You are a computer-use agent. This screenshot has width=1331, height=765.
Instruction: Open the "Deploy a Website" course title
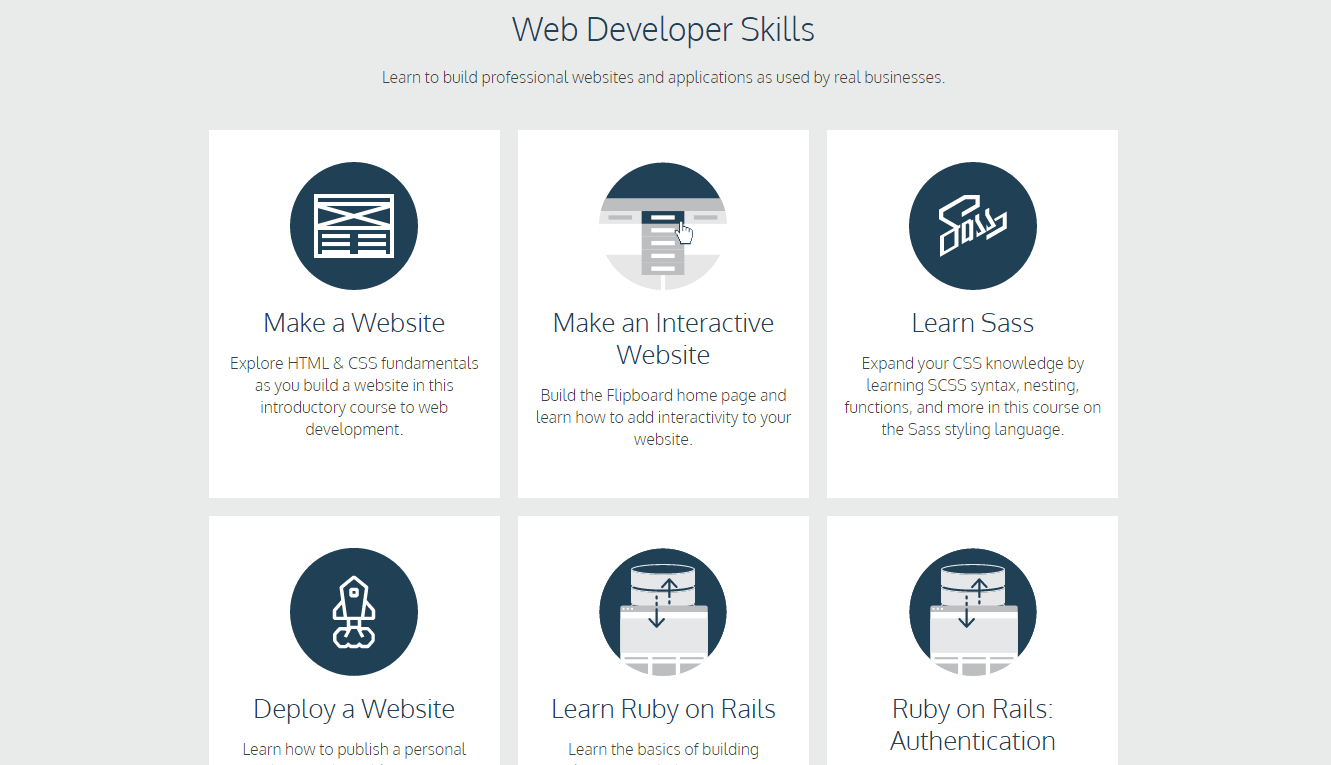click(x=354, y=708)
